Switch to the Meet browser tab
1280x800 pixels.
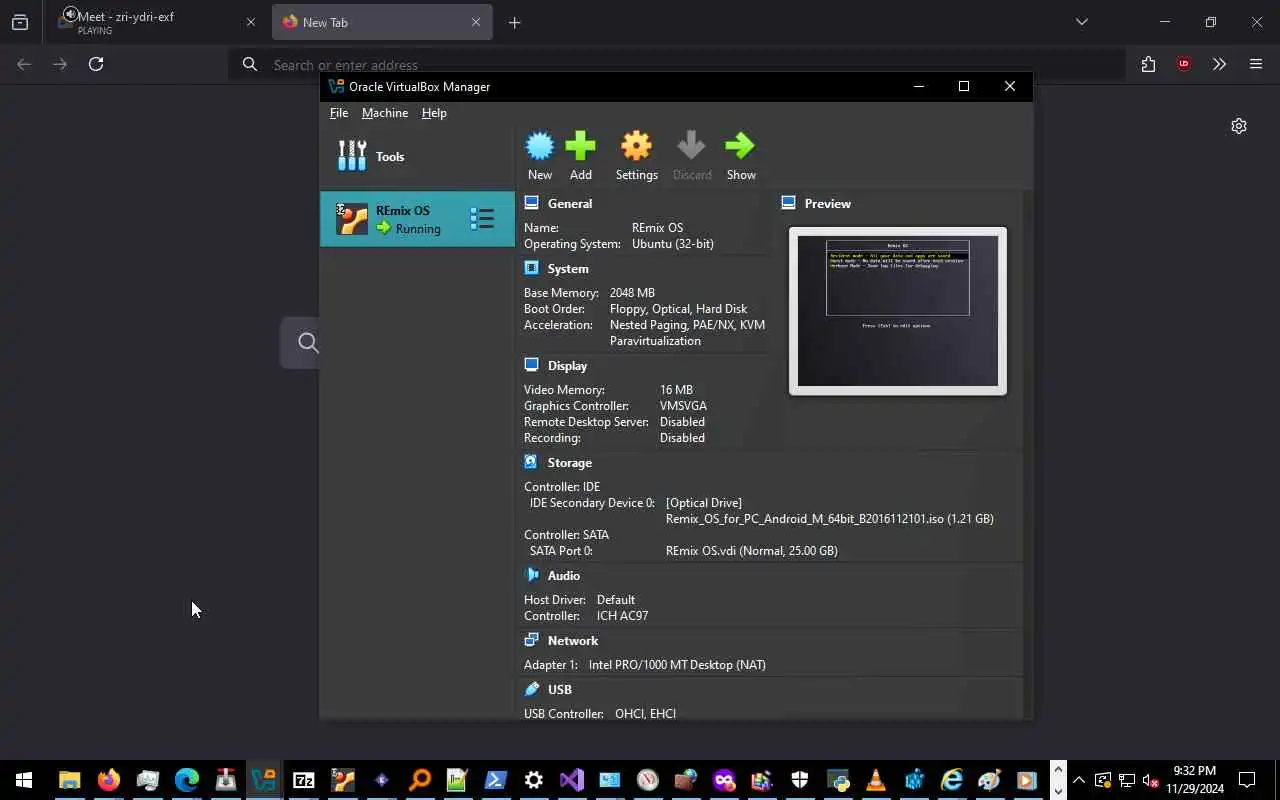(x=157, y=22)
